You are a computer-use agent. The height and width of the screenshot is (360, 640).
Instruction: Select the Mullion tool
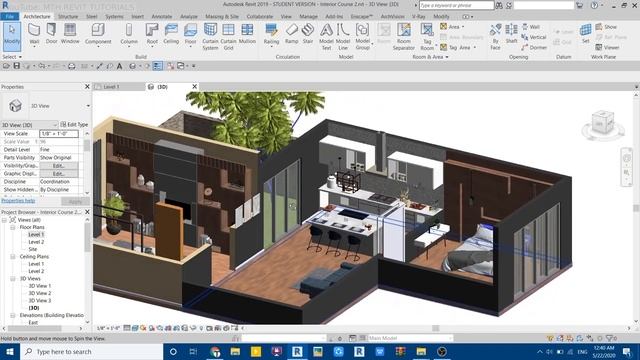coord(247,33)
